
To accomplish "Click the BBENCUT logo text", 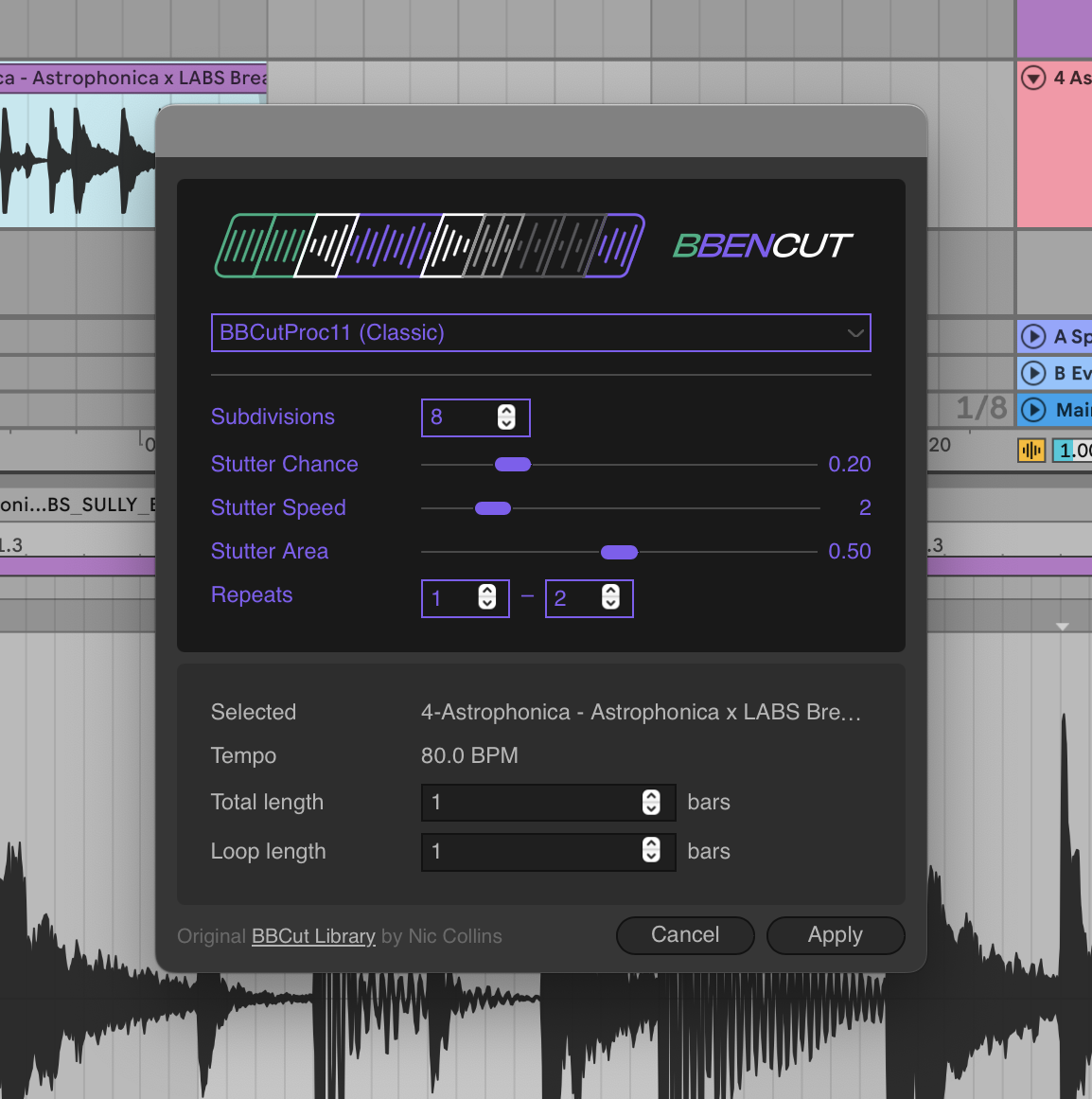I will [763, 246].
